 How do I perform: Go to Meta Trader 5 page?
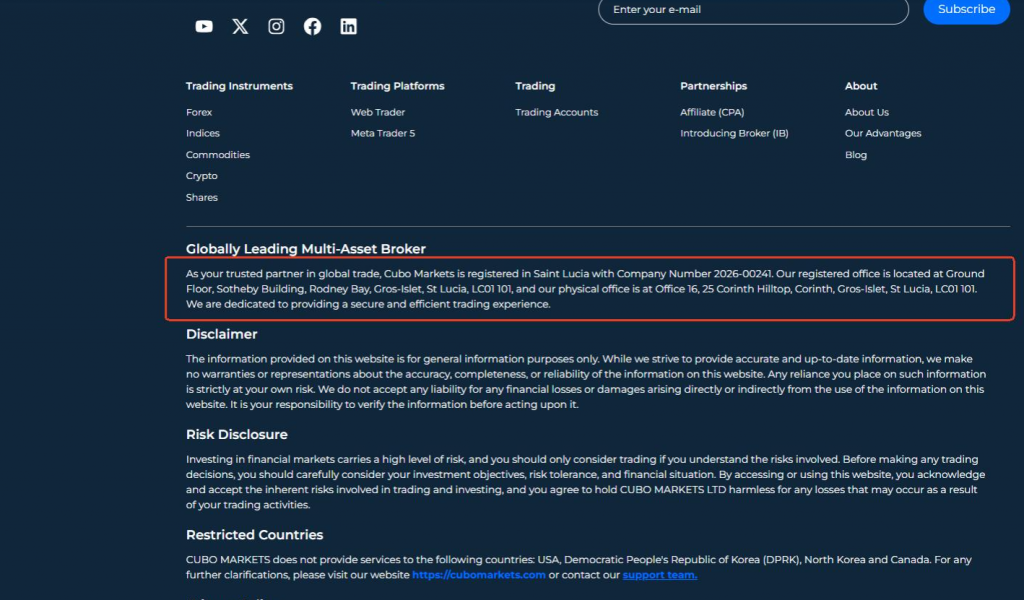point(383,133)
